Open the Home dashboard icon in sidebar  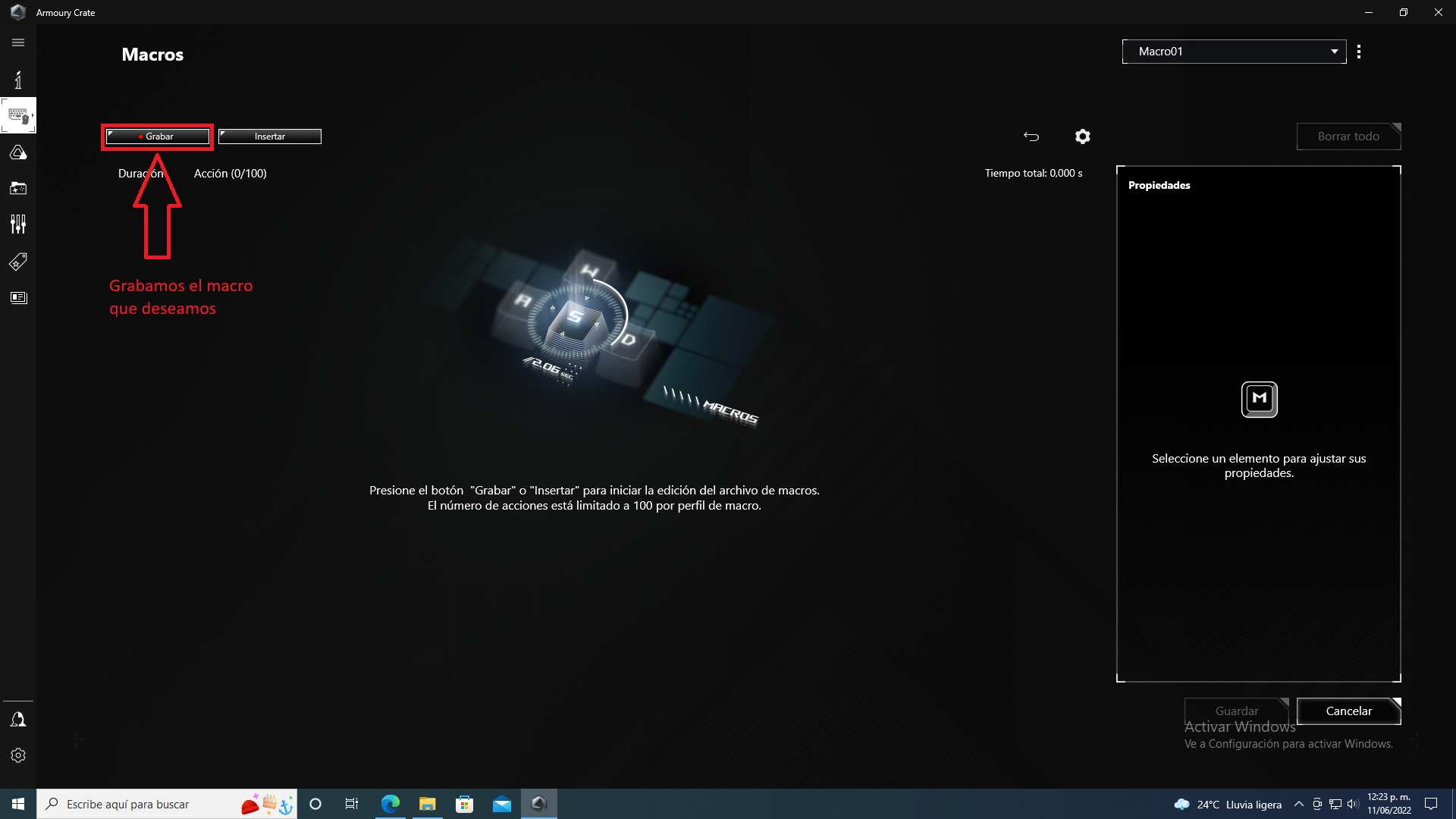18,80
